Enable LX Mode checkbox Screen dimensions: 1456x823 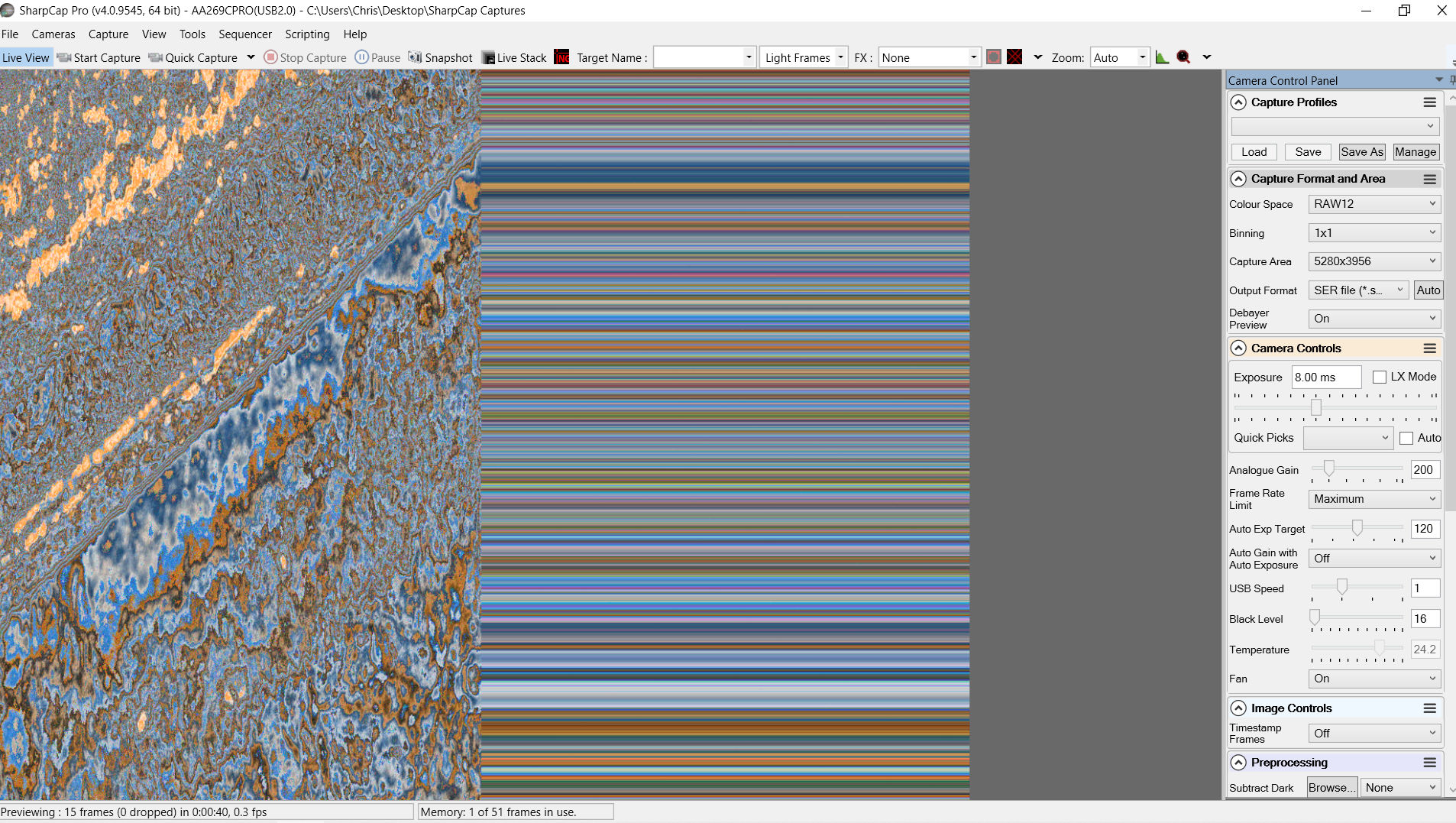tap(1380, 377)
